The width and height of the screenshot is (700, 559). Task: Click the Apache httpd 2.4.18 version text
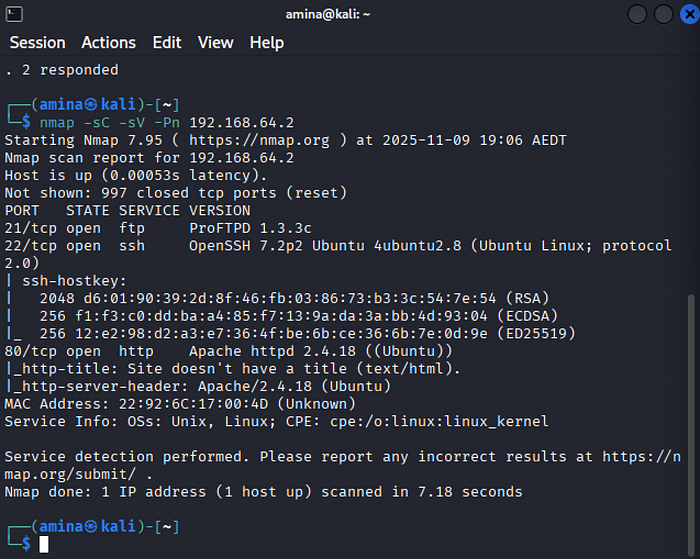pos(272,351)
